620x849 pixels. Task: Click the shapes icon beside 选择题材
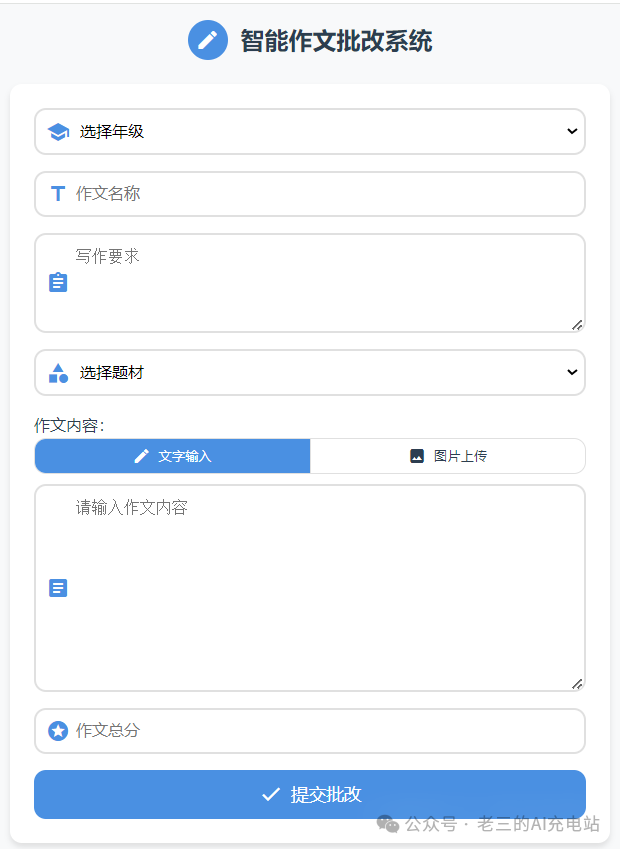point(58,373)
